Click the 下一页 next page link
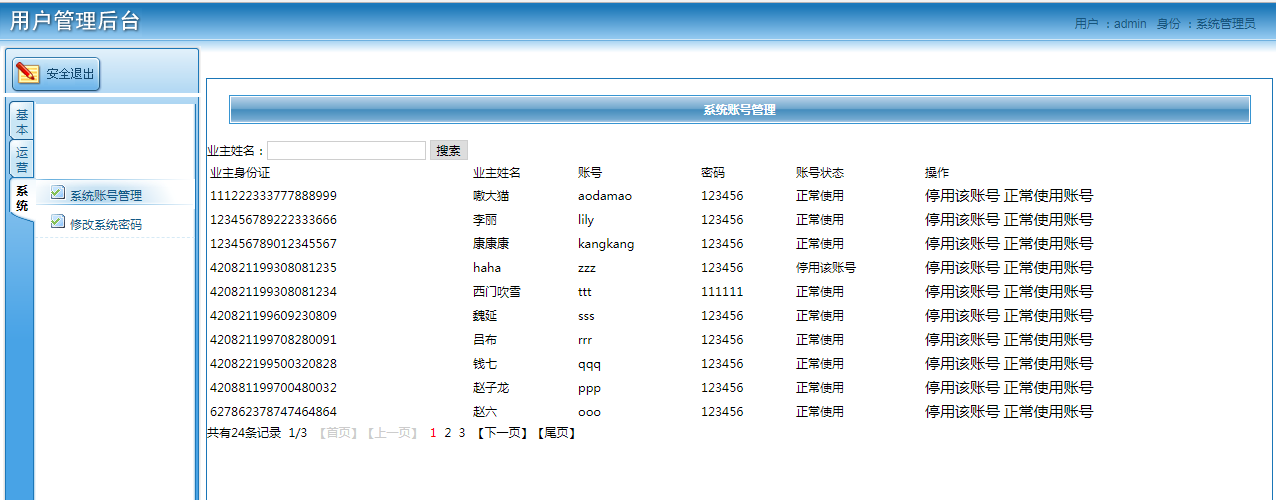This screenshot has height=500, width=1276. coord(501,433)
